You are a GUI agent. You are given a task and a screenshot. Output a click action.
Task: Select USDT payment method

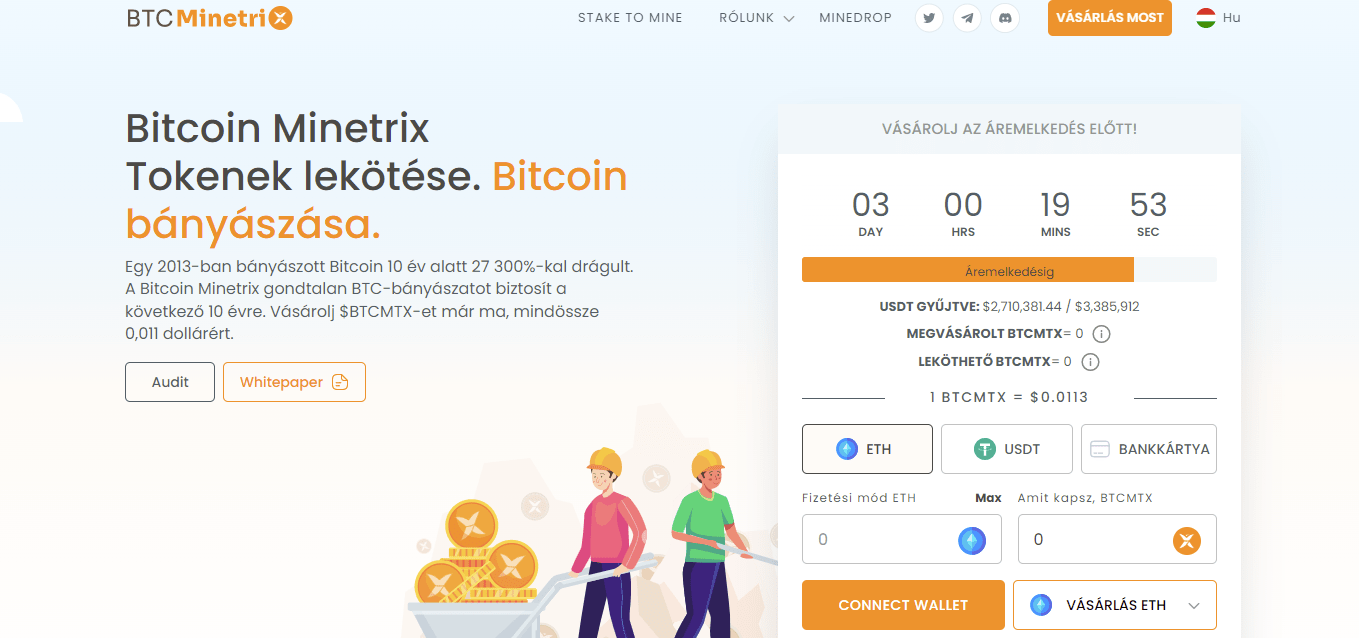1007,449
